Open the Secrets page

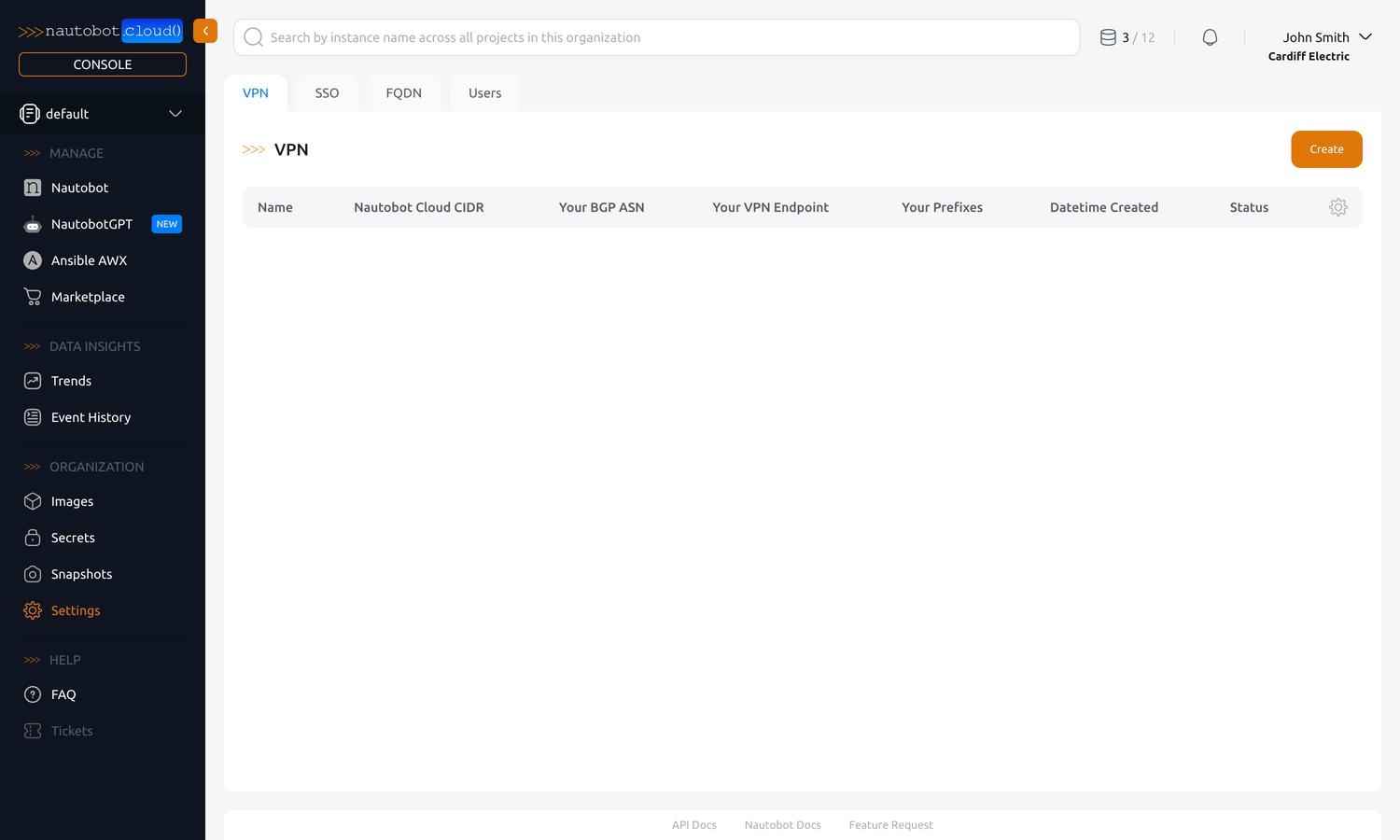click(x=73, y=538)
